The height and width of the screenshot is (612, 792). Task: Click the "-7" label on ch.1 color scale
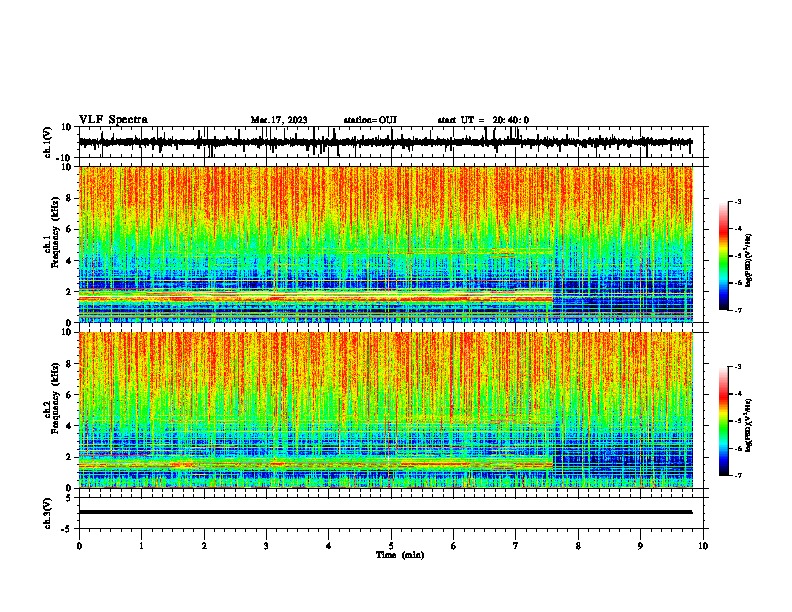pyautogui.click(x=738, y=310)
